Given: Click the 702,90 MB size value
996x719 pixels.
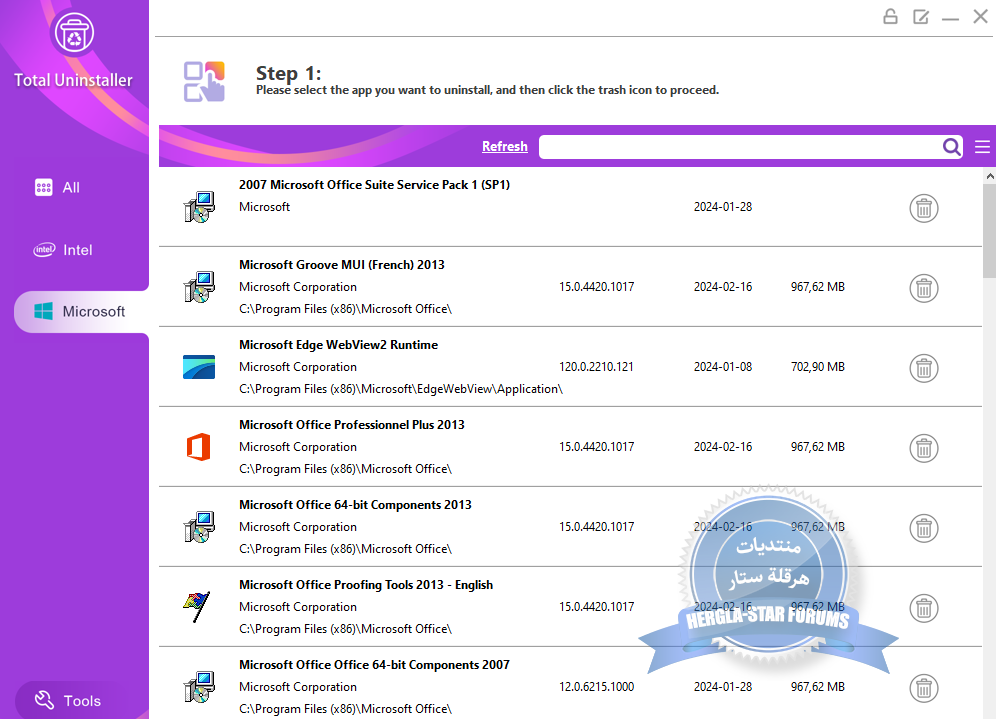Looking at the screenshot, I should coord(818,367).
